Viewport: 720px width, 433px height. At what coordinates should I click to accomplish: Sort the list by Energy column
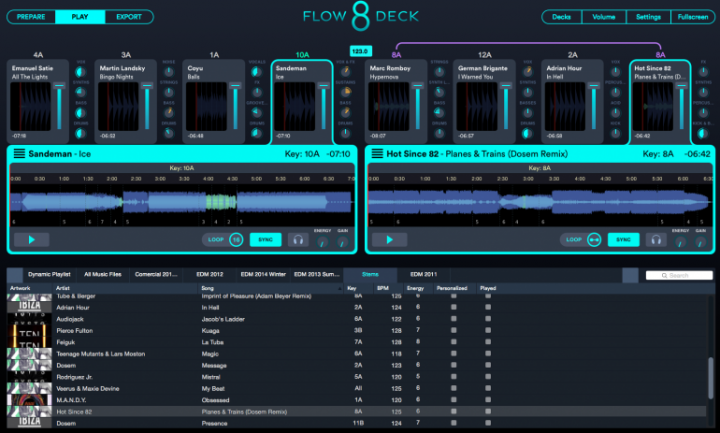[418, 288]
